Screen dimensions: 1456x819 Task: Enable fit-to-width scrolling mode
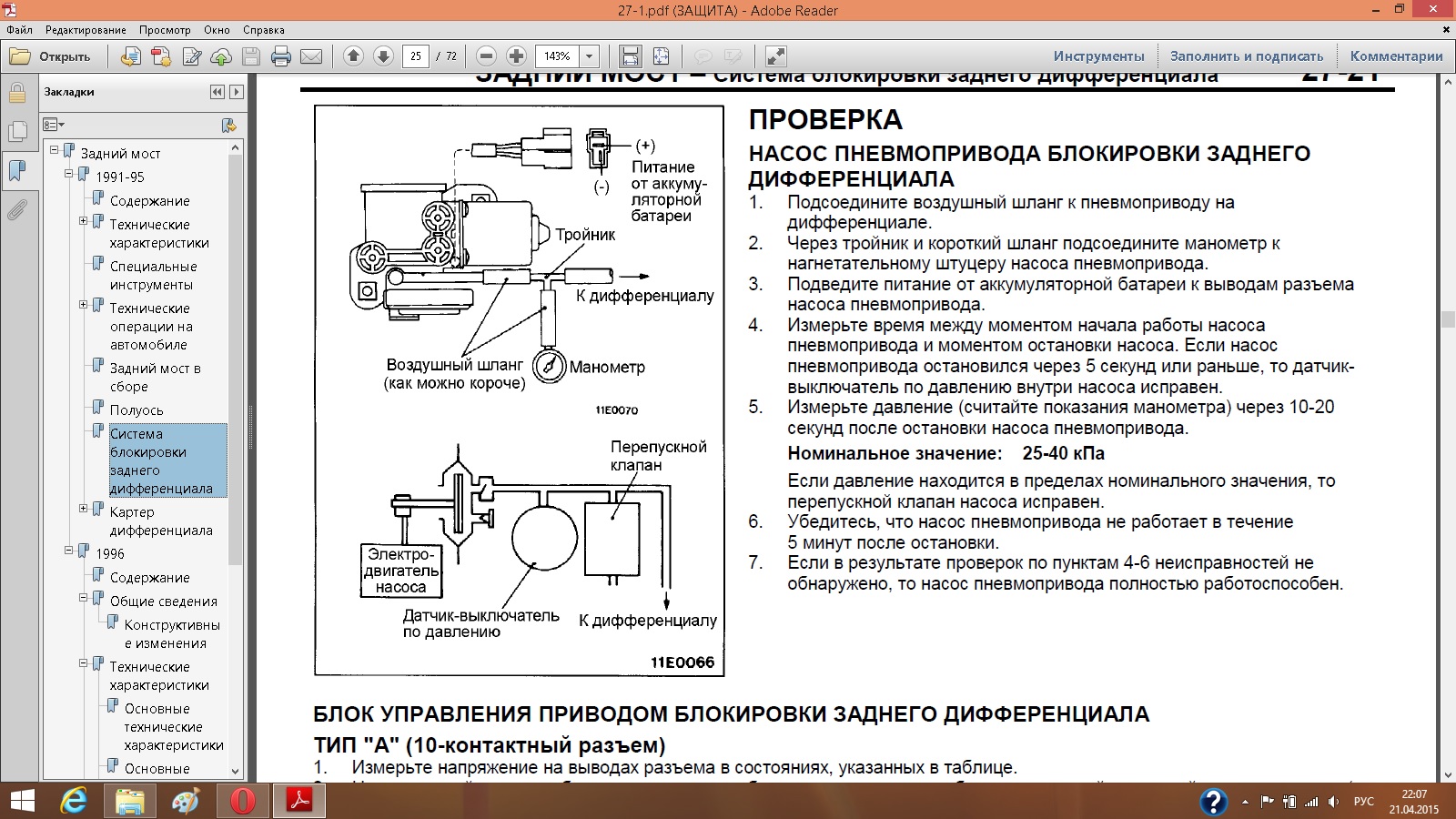pos(630,56)
